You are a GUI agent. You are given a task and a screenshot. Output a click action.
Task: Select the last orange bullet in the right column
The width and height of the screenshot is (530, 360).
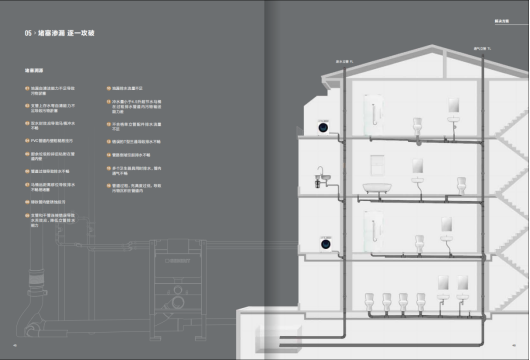click(109, 186)
